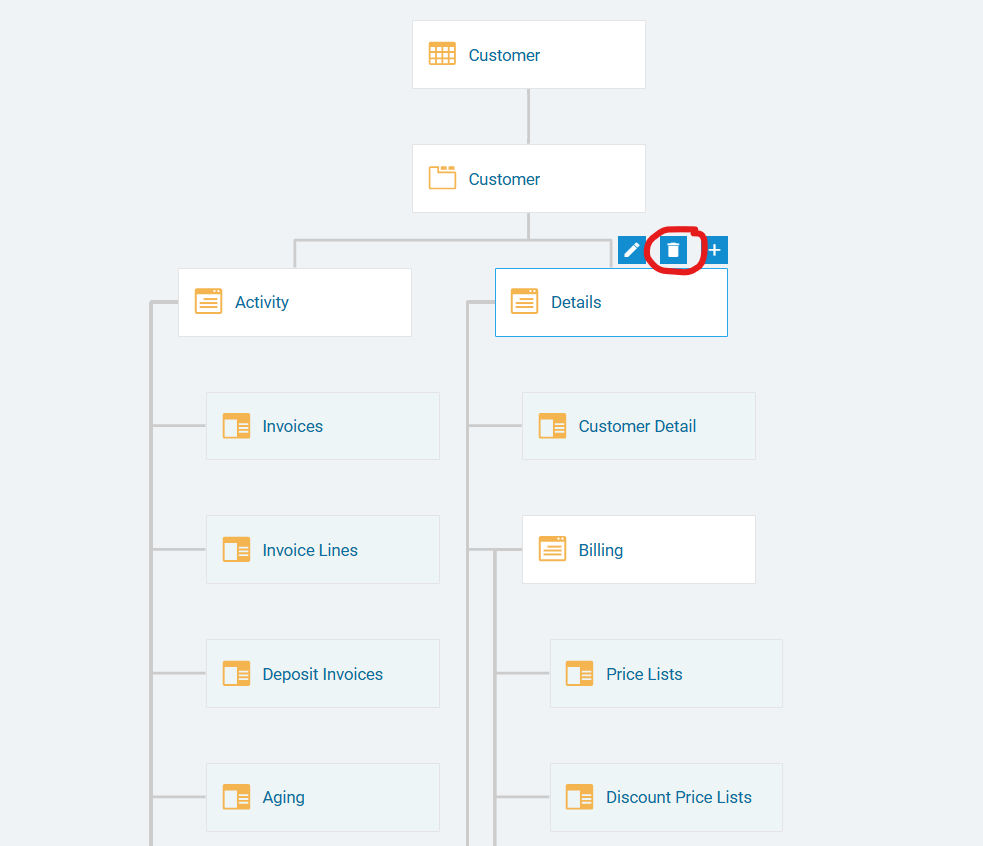Click the folder tab icon in second Customer node
Viewport: 983px width, 846px height.
click(442, 178)
